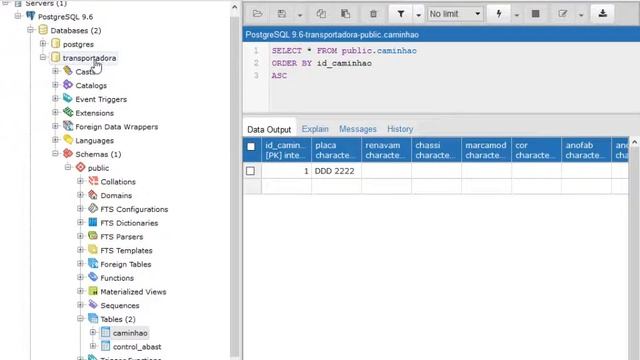
Task: Check the row checkbox for DDD 2222
Action: pos(251,171)
